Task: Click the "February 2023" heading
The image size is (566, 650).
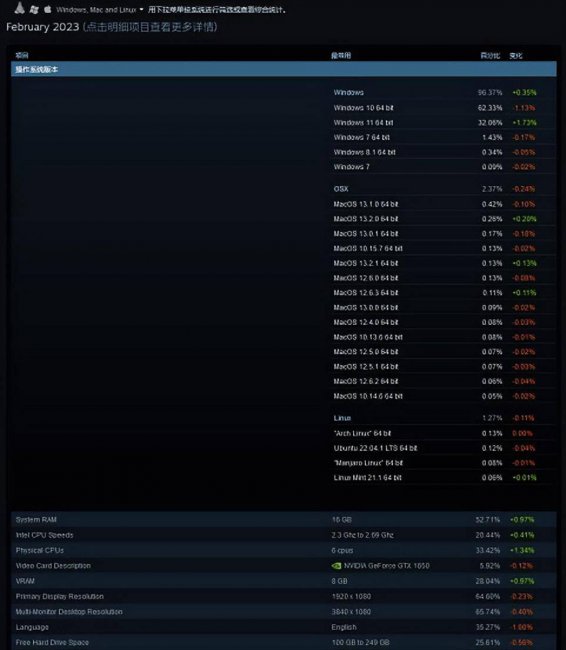Action: tap(42, 27)
